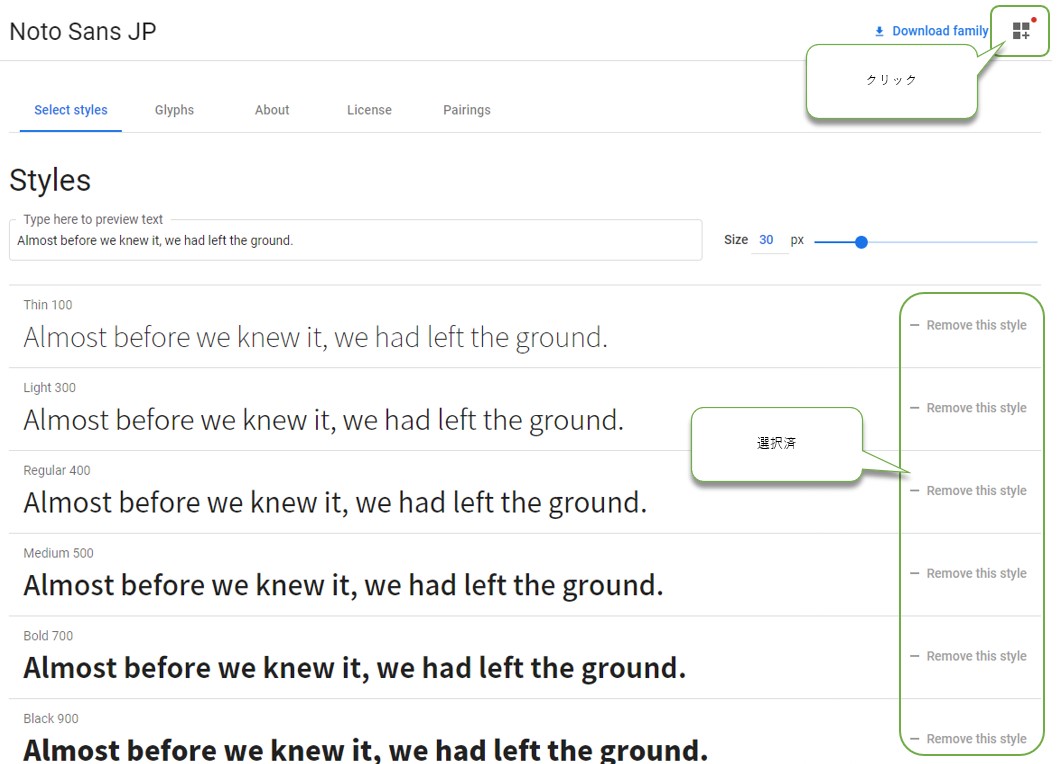Viewport: 1062px width, 764px height.
Task: Click the px unit label
Action: click(x=797, y=240)
